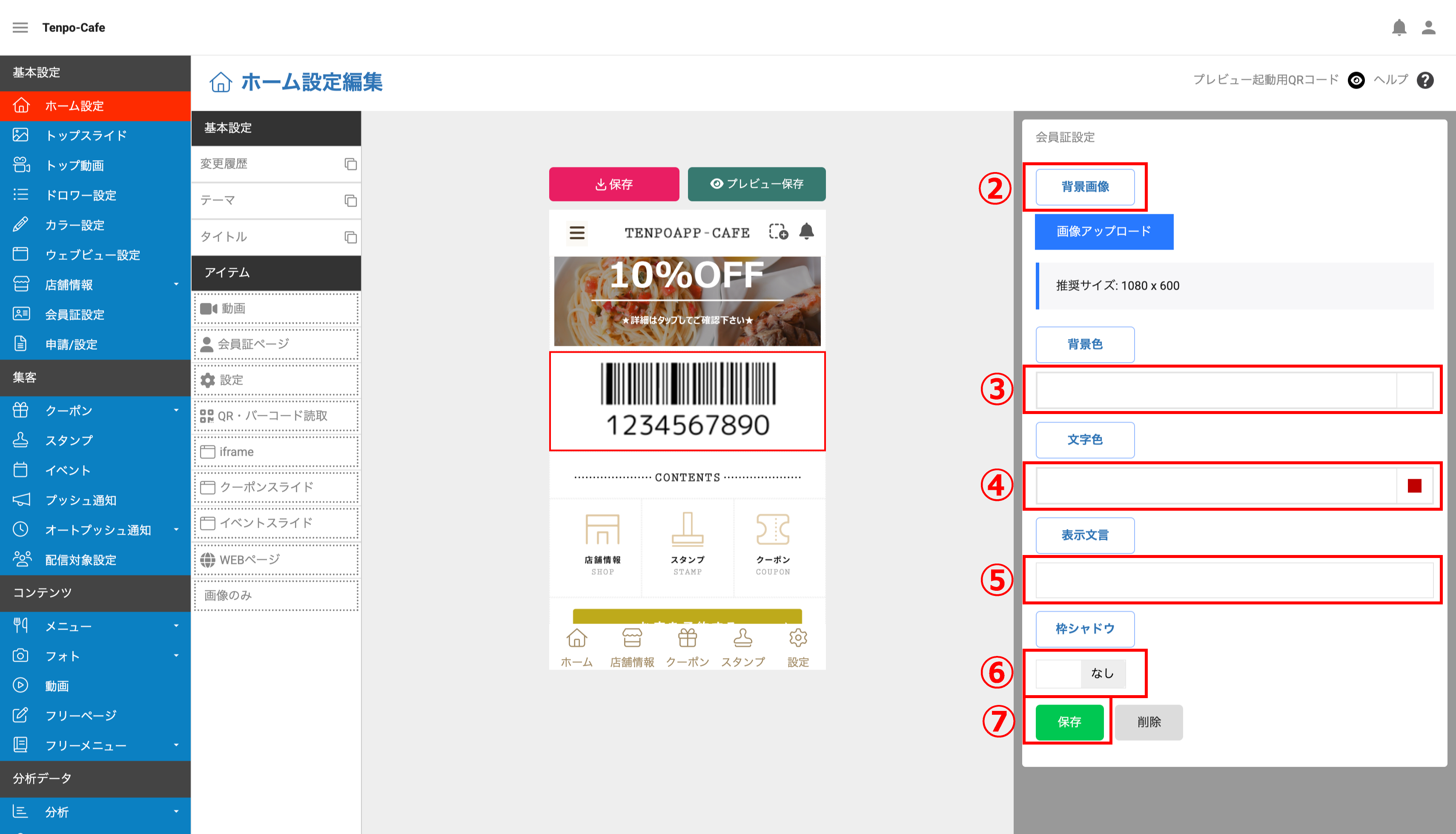Open ウェブビュー設定 in the sidebar
Image resolution: width=1456 pixels, height=834 pixels.
(x=95, y=255)
